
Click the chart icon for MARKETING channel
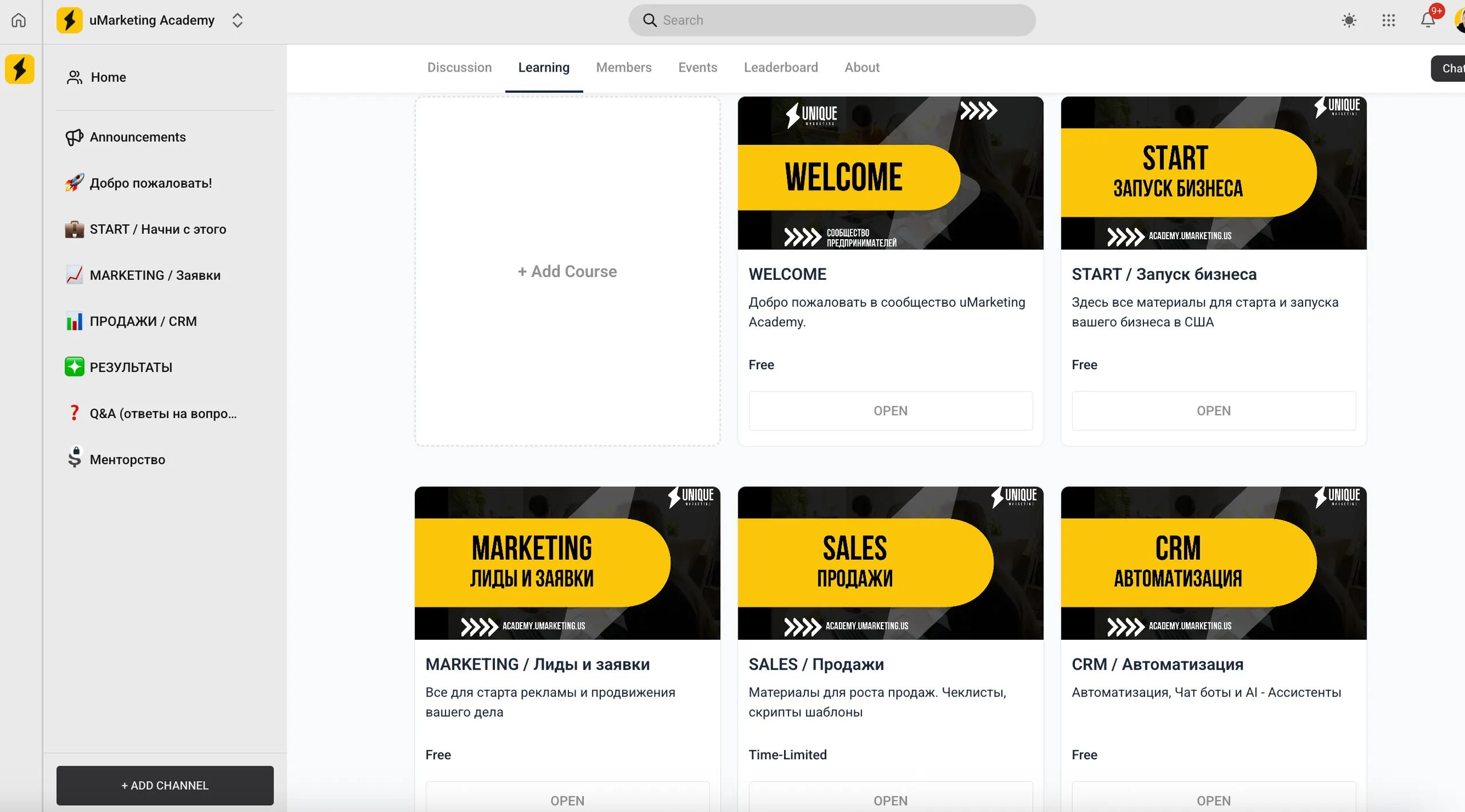click(74, 275)
